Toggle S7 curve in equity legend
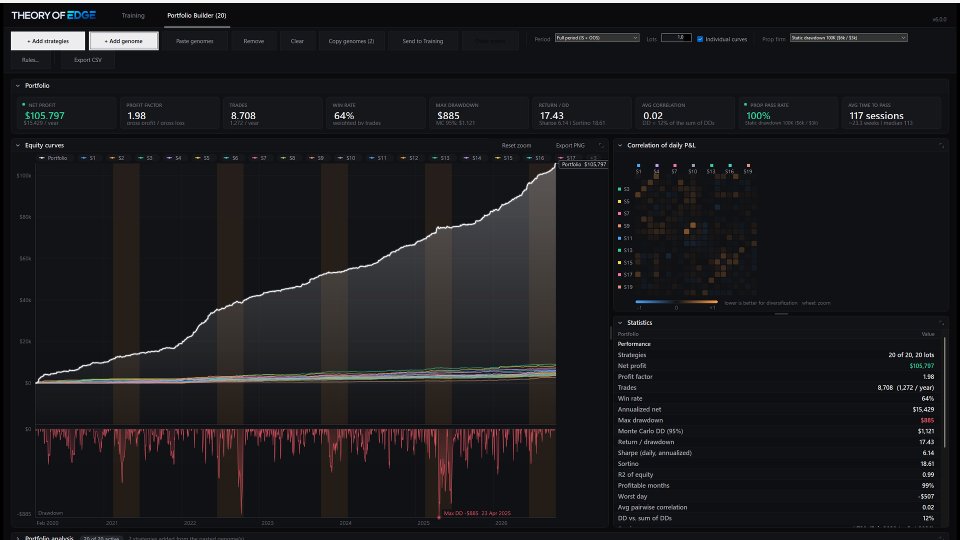Screen dimensions: 960x540 259,158
